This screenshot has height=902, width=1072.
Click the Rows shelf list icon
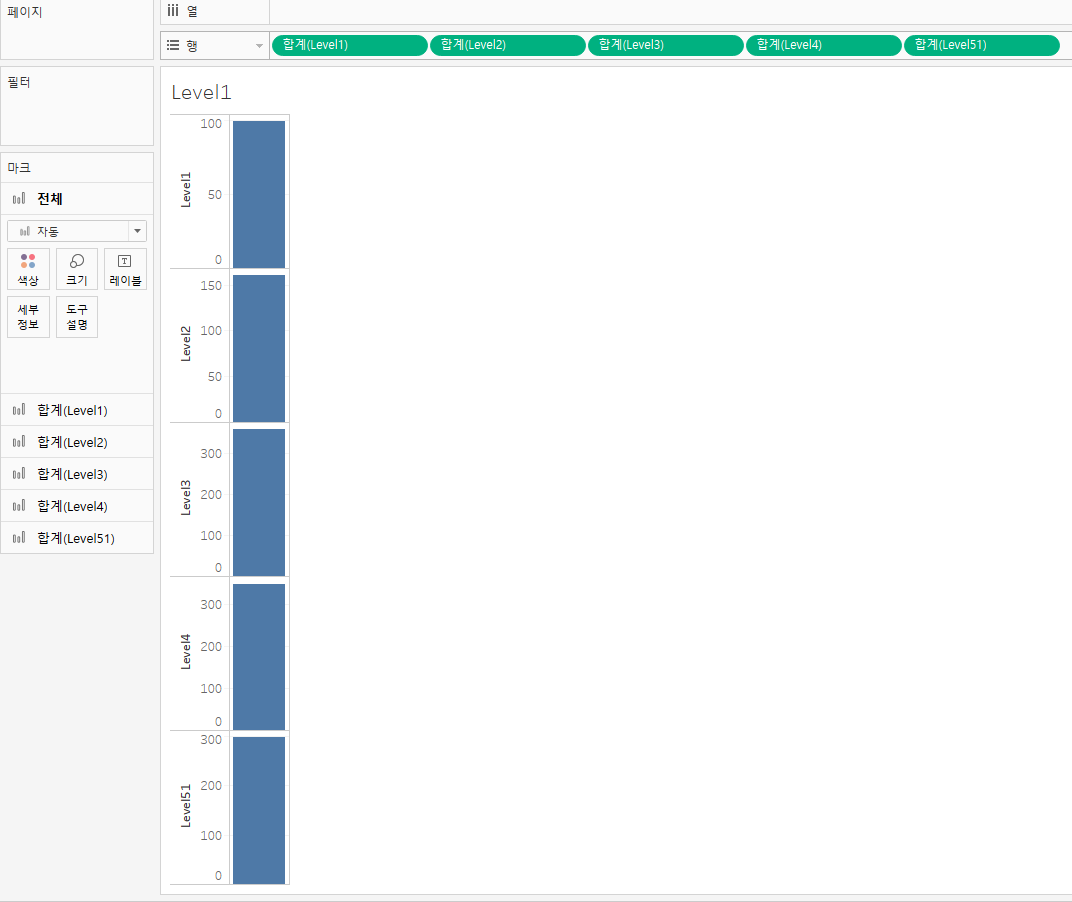(x=173, y=45)
